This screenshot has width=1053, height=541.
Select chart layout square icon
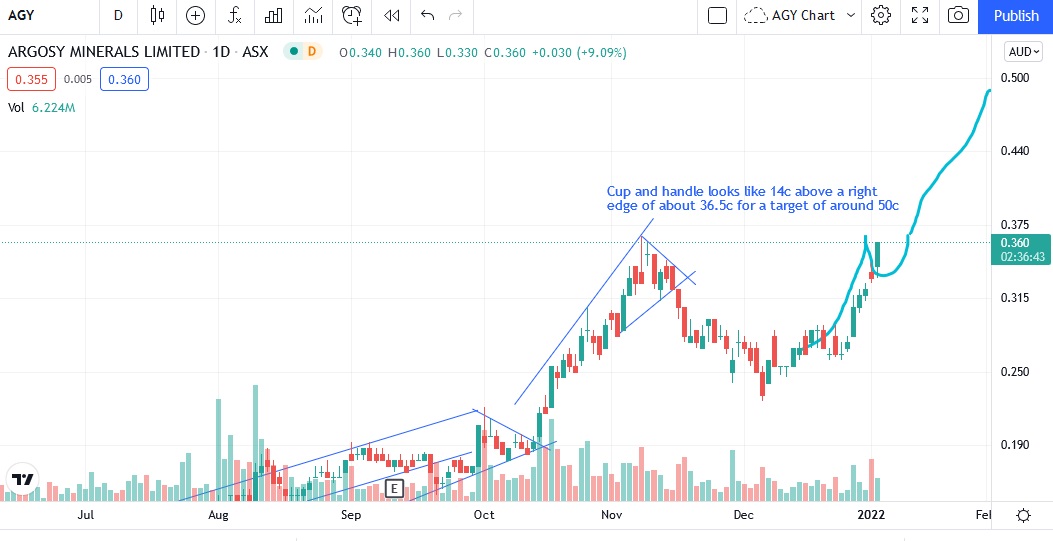point(717,15)
